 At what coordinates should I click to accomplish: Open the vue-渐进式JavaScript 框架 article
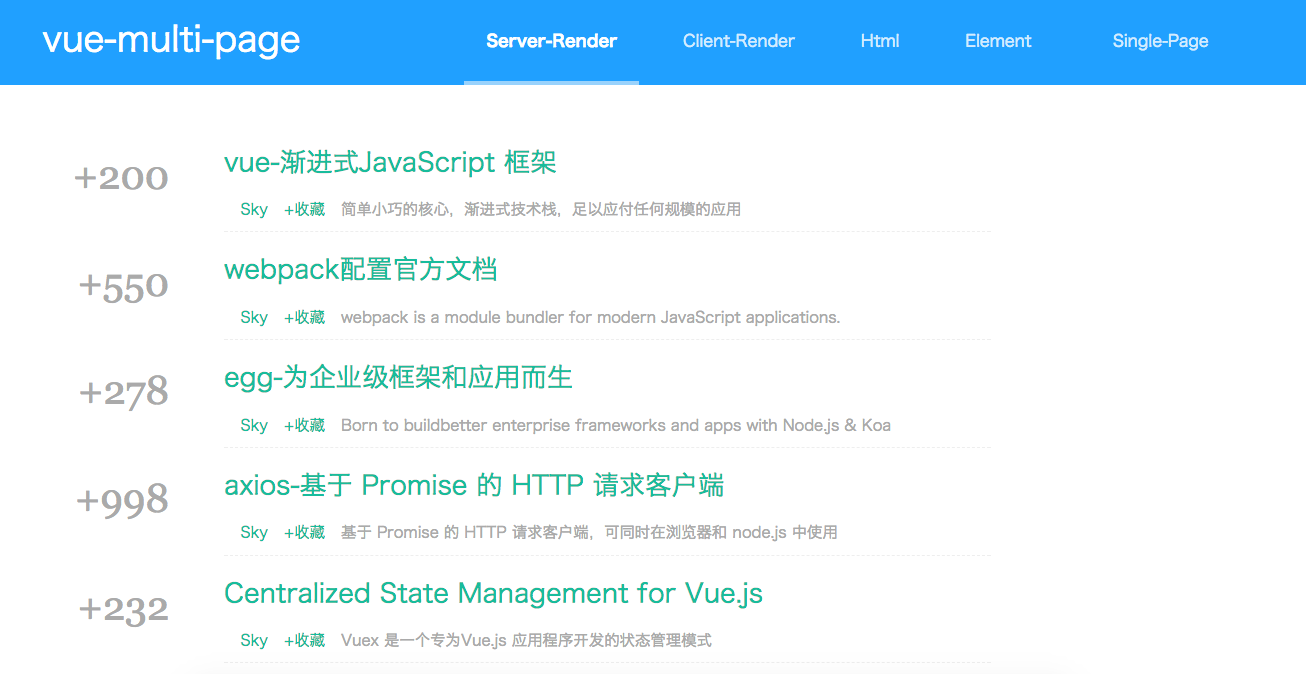[x=390, y=162]
